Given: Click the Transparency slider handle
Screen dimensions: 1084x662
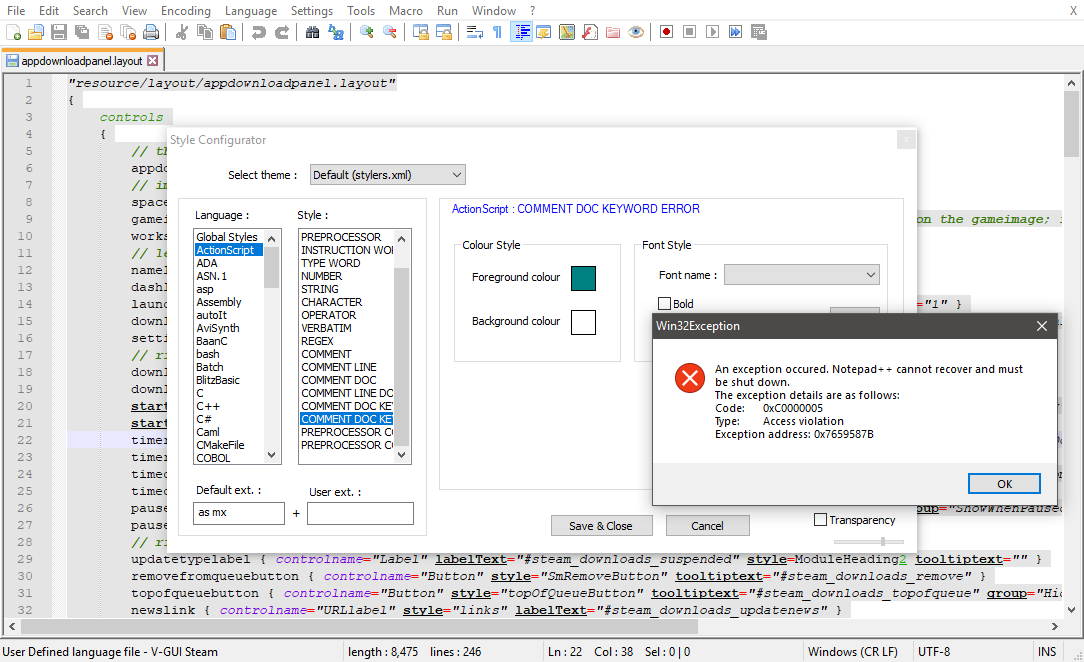Looking at the screenshot, I should 883,541.
